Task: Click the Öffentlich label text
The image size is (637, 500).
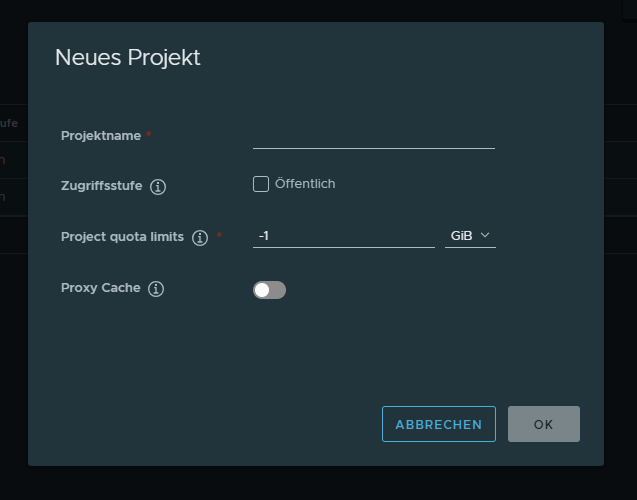Action: [x=305, y=184]
